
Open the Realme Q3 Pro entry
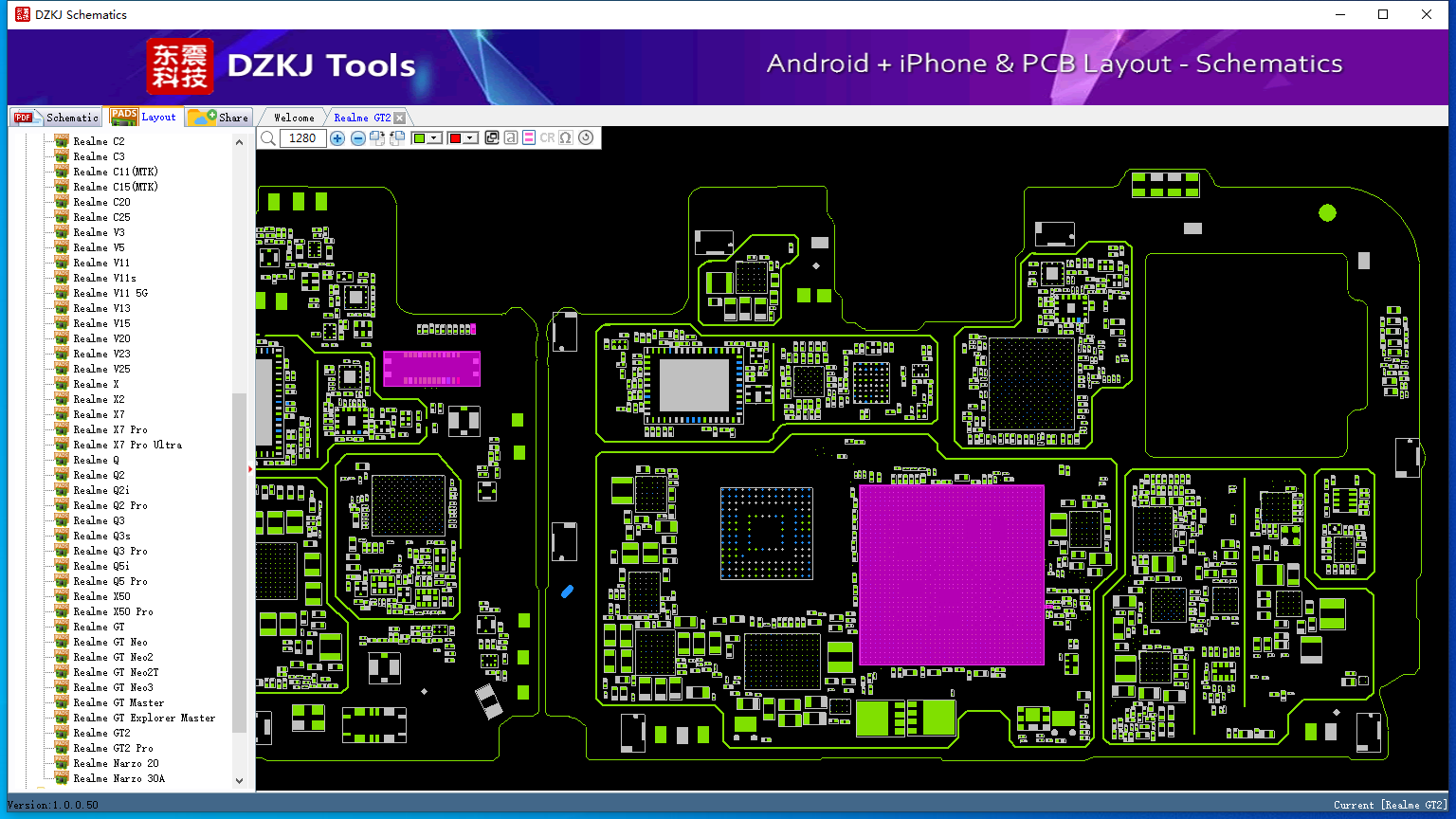tap(111, 551)
